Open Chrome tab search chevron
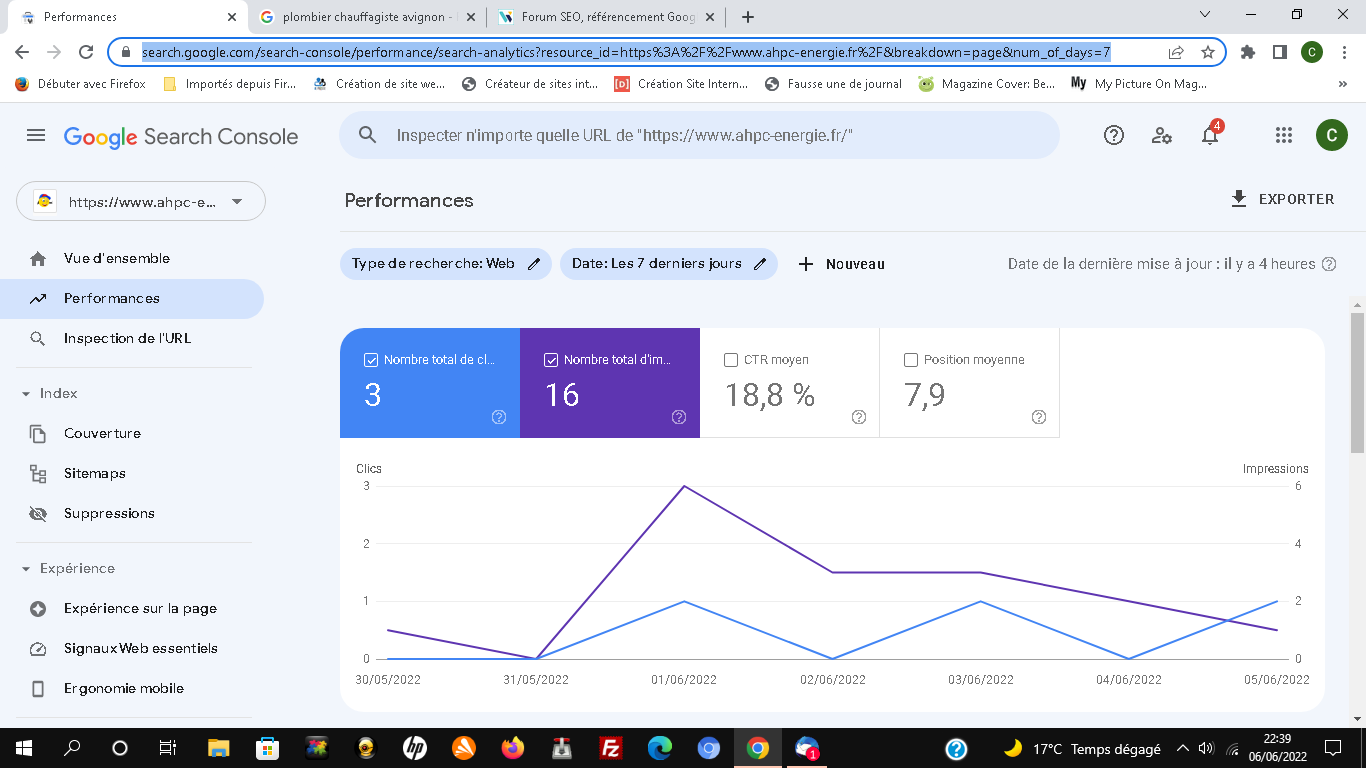1366x768 pixels. click(x=1205, y=15)
